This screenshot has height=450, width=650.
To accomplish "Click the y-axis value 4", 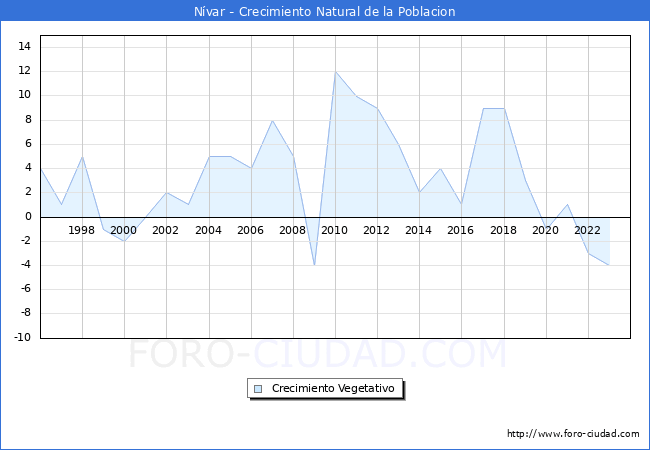I will (x=28, y=168).
